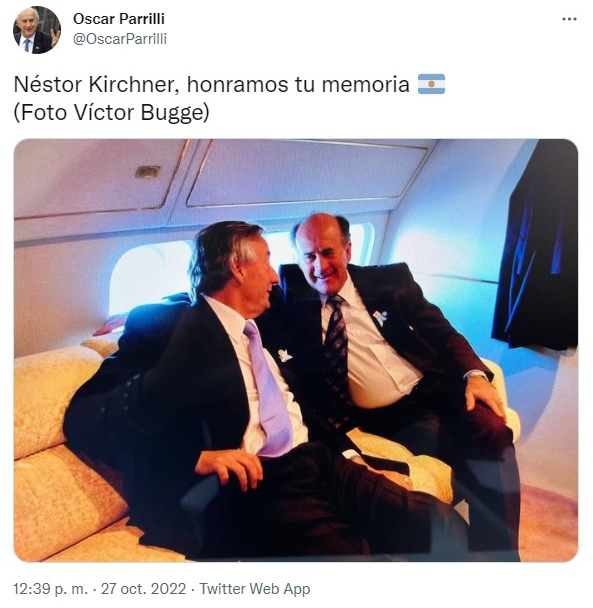This screenshot has height=608, width=593.
Task: Open Oscar Parrilli's profile avatar
Action: (37, 30)
